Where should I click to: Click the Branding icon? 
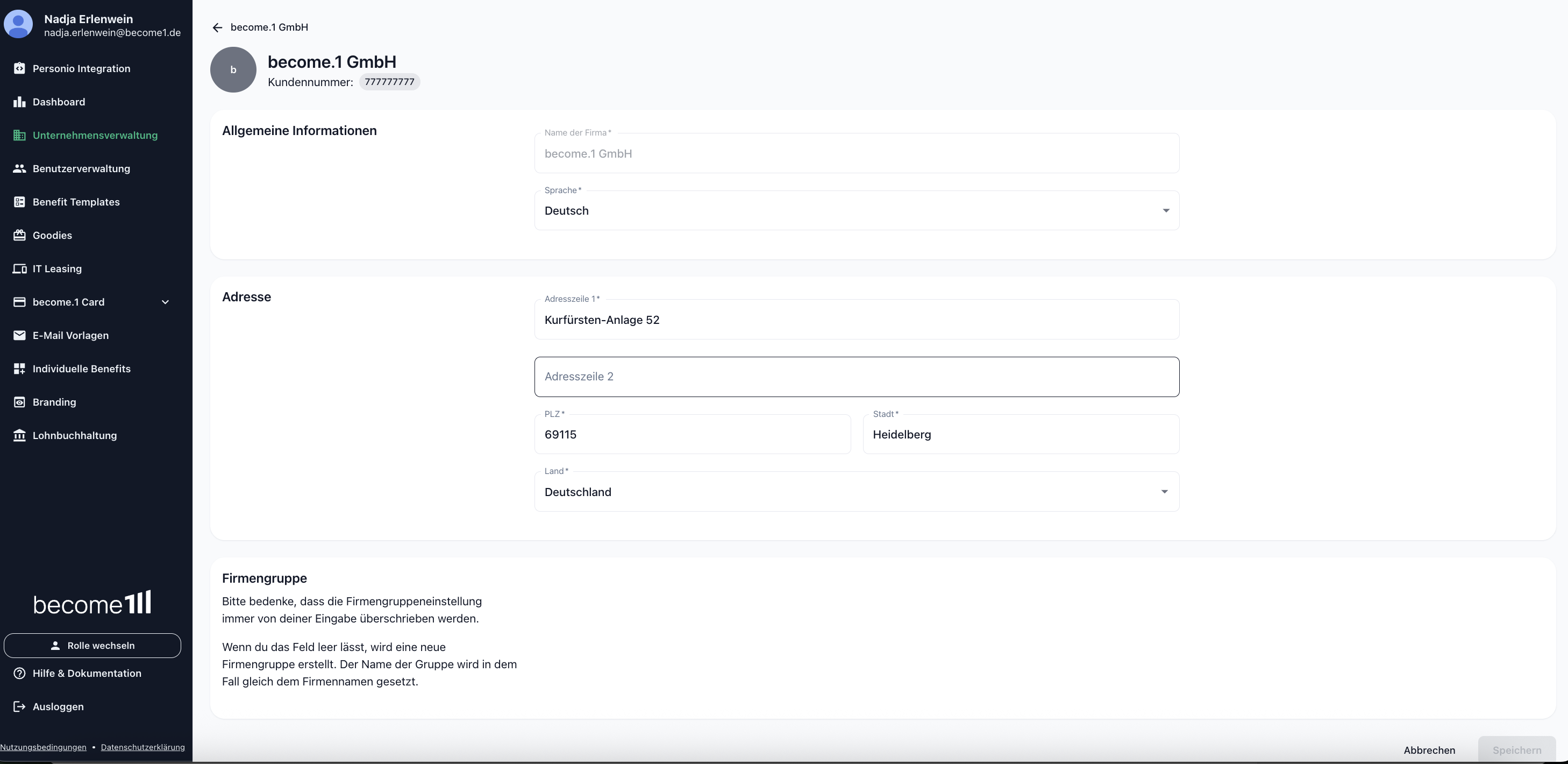(19, 402)
